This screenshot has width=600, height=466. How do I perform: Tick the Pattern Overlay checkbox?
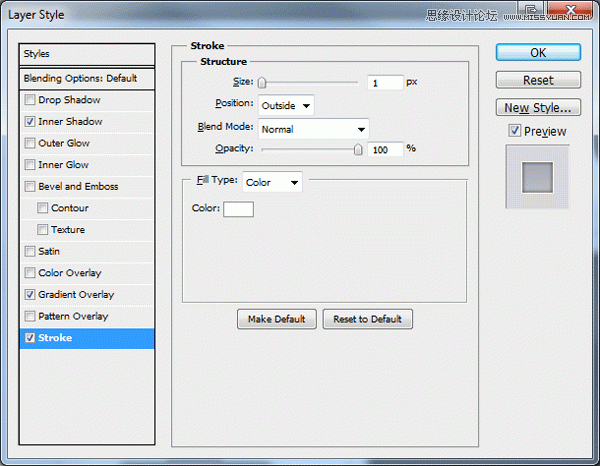click(x=29, y=316)
